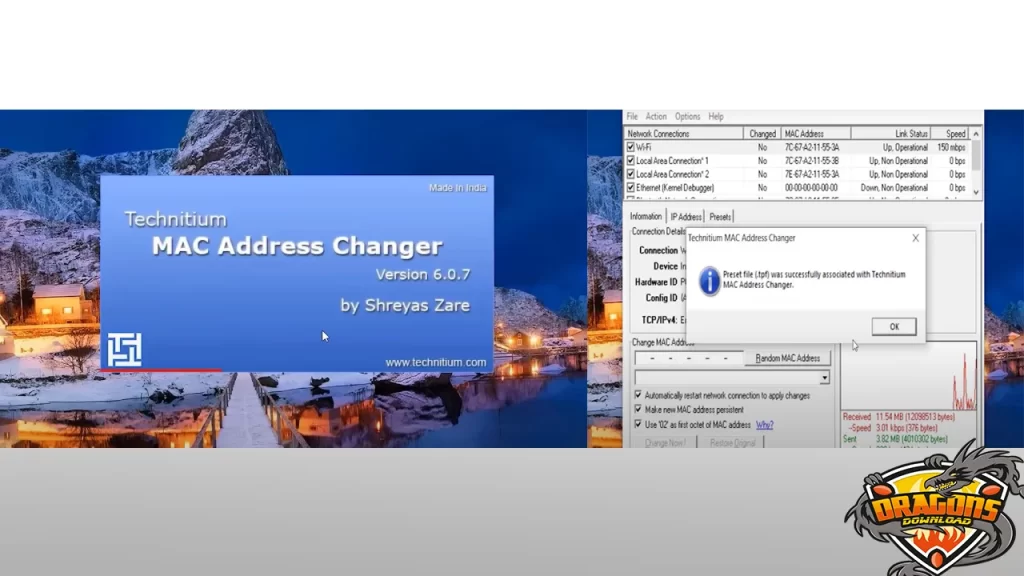Image resolution: width=1024 pixels, height=576 pixels.
Task: Click the Random MAC Address button
Action: coord(788,358)
